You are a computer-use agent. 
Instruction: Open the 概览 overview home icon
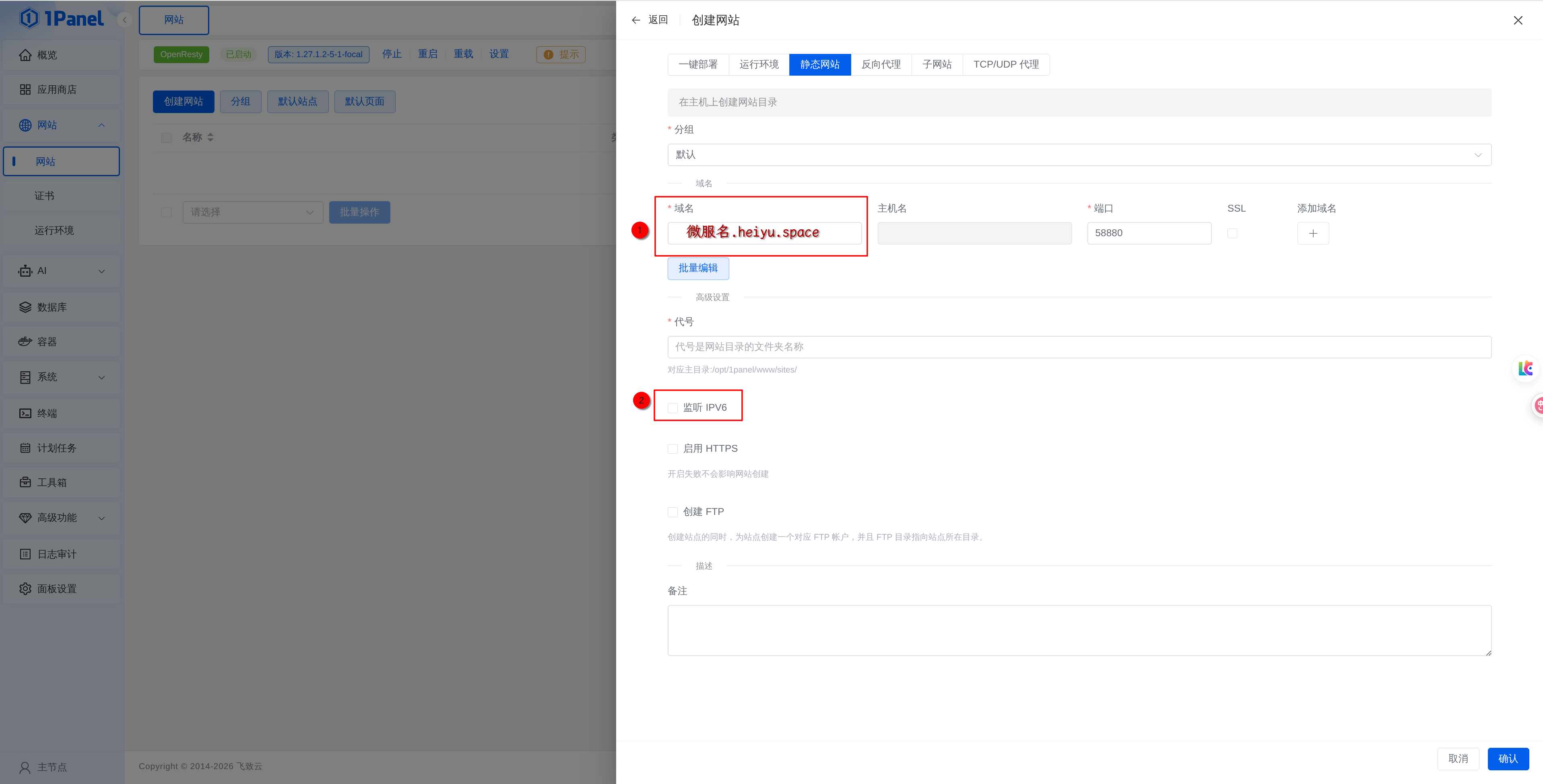[x=25, y=55]
